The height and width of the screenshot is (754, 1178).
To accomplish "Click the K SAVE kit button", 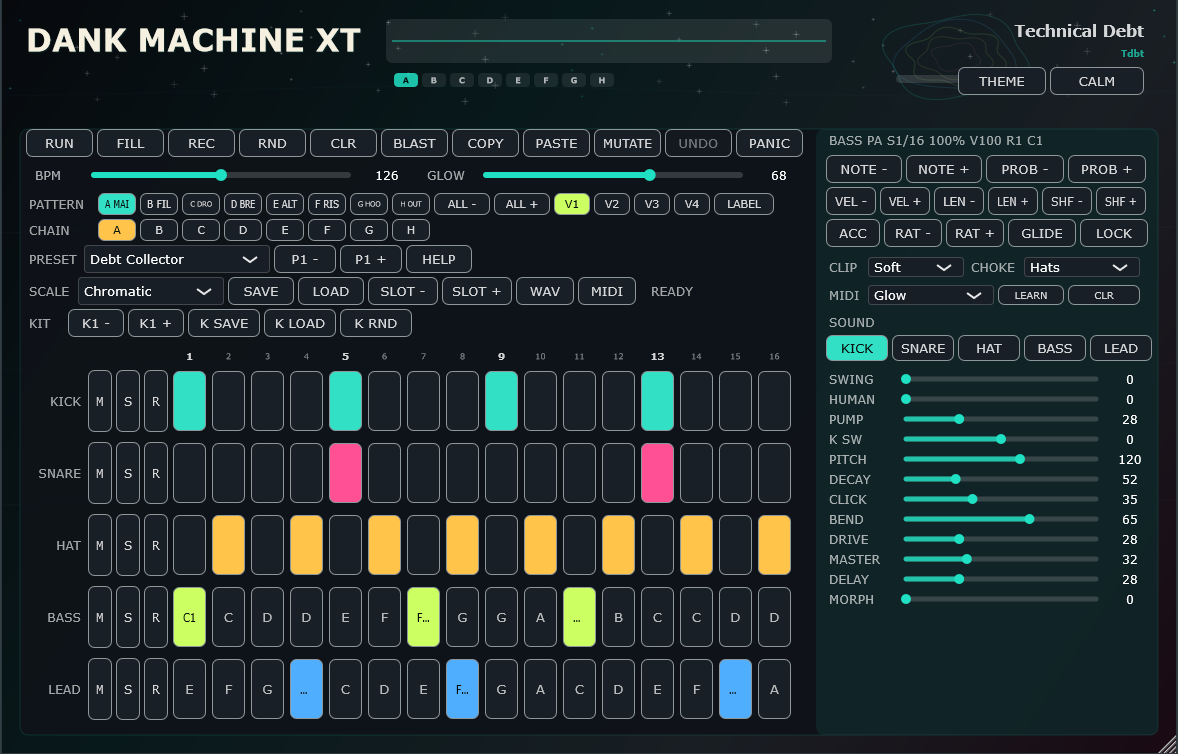I will (x=224, y=324).
